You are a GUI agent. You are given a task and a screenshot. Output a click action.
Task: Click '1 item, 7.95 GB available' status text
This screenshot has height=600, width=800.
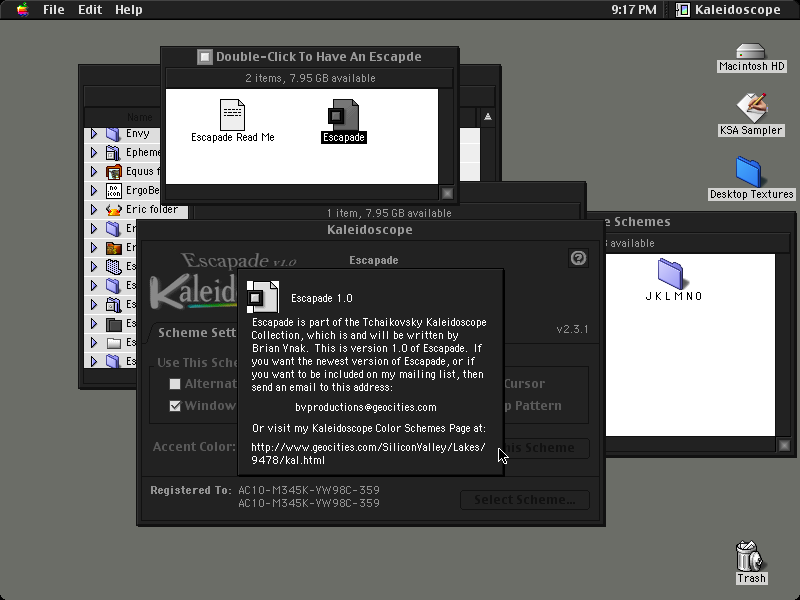(x=389, y=213)
